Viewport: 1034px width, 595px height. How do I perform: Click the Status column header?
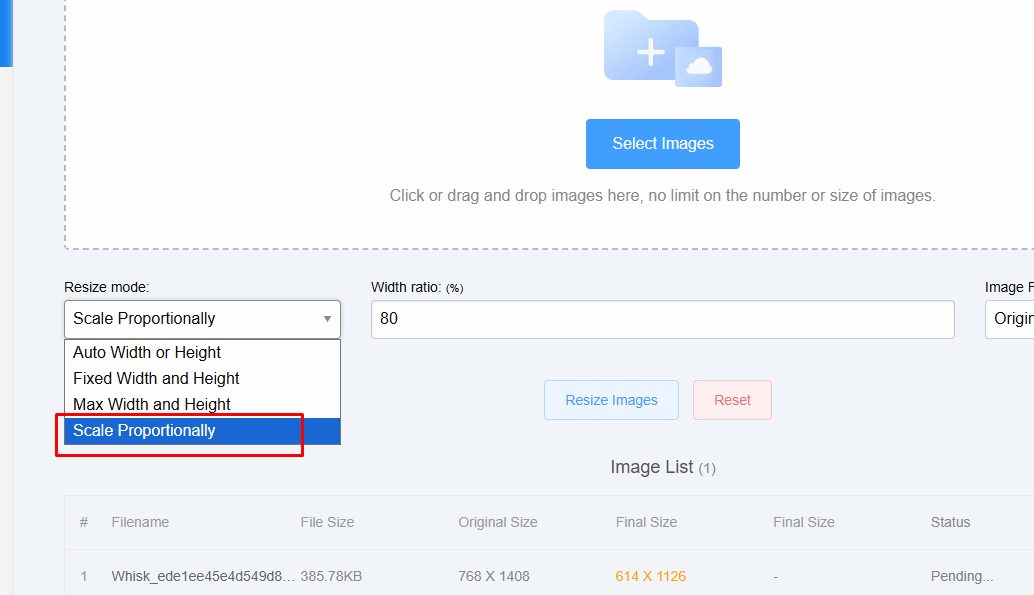click(950, 522)
